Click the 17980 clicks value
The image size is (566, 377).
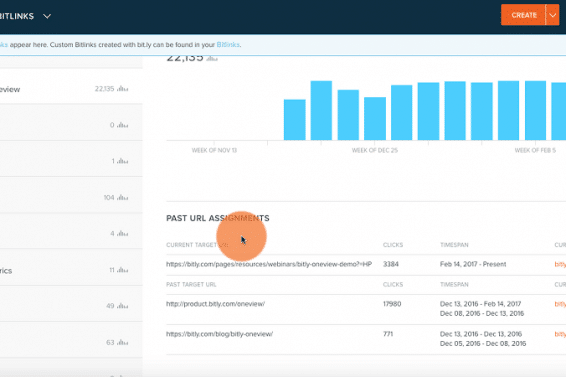392,304
